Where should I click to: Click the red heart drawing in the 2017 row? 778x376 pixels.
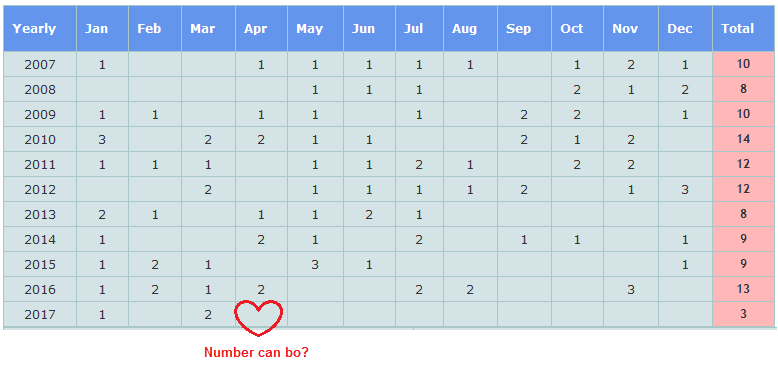point(259,318)
